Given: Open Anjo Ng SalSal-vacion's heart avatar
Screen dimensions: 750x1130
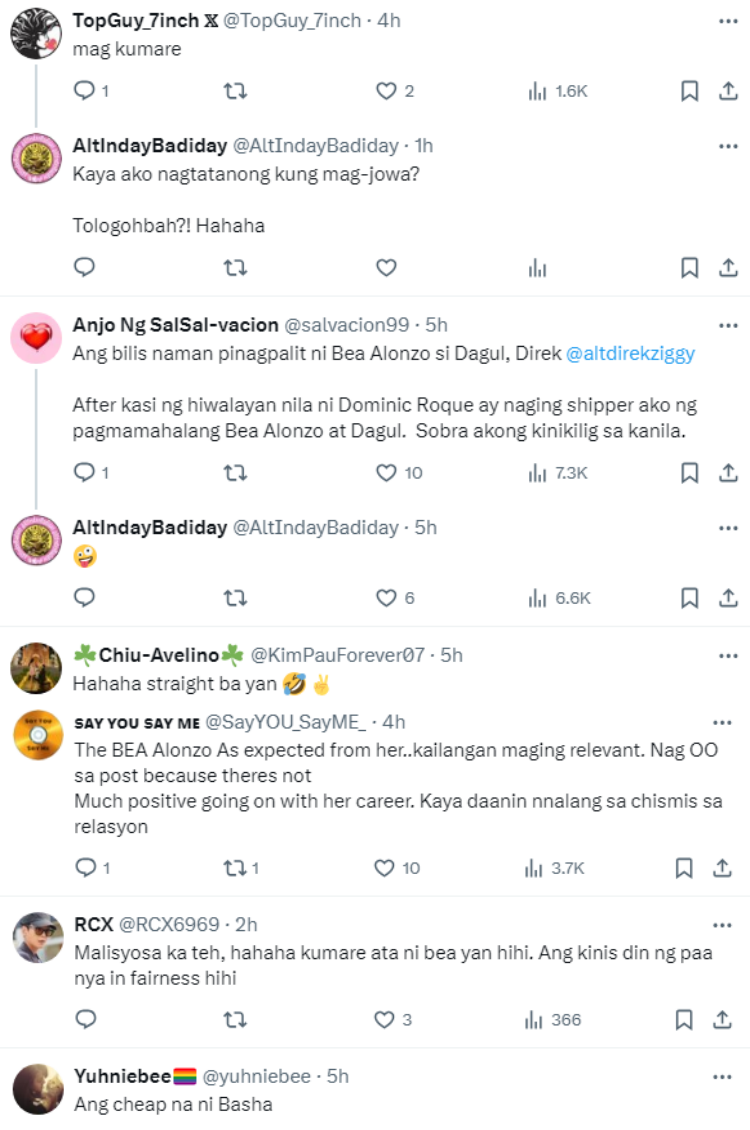Looking at the screenshot, I should click(37, 340).
